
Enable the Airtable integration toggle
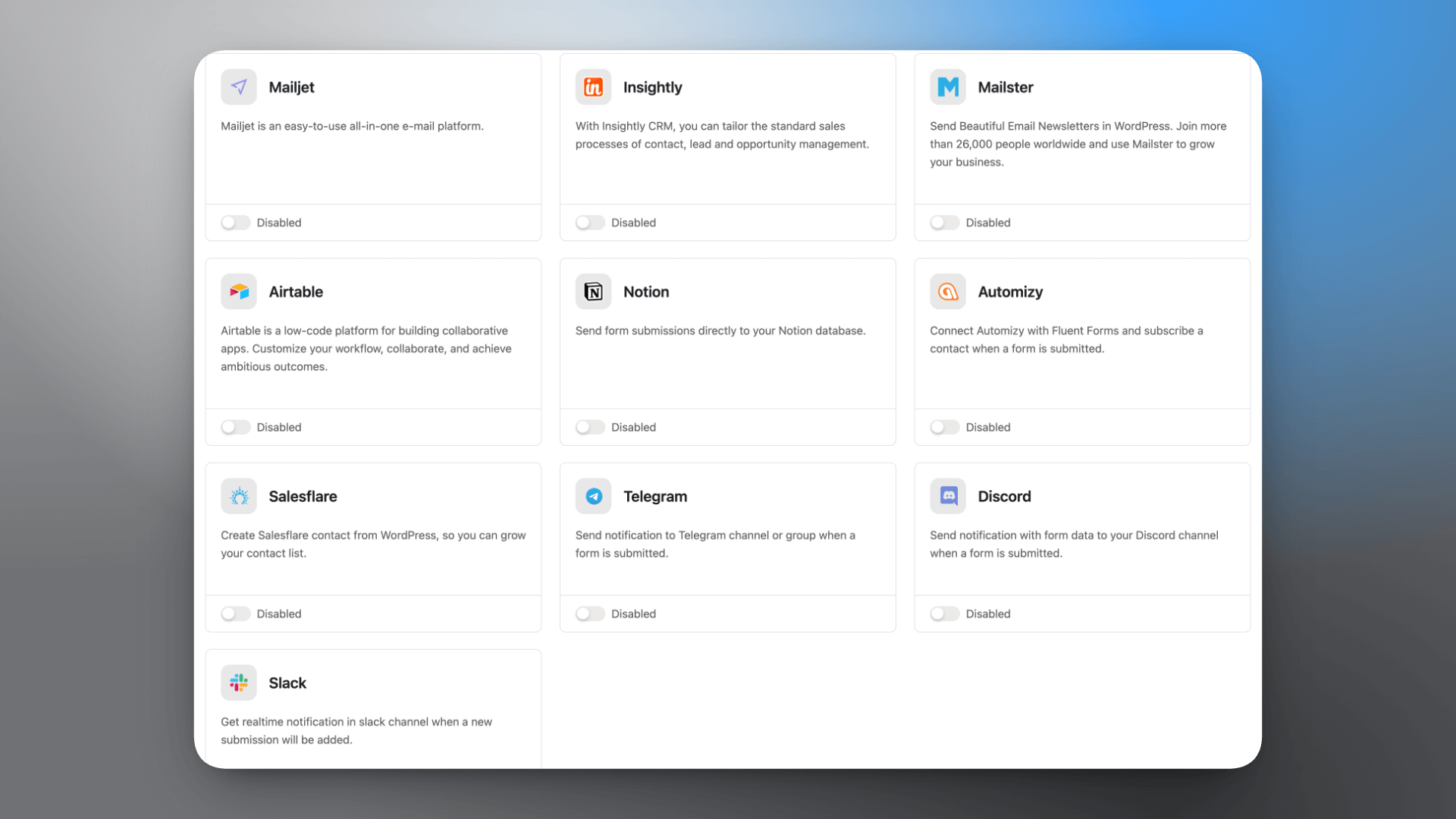coord(235,428)
